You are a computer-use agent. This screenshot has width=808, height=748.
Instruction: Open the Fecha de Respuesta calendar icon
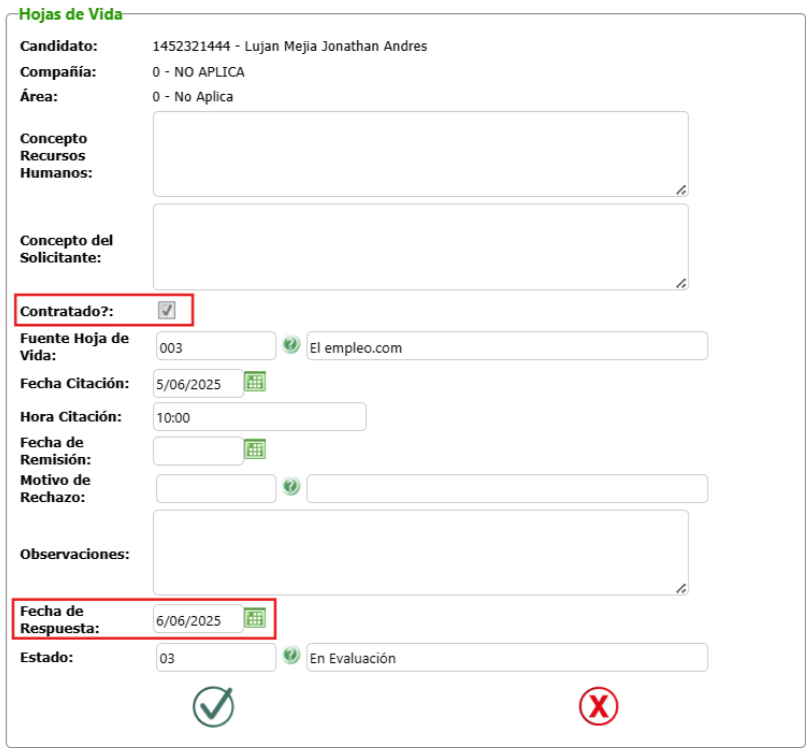coord(255,618)
